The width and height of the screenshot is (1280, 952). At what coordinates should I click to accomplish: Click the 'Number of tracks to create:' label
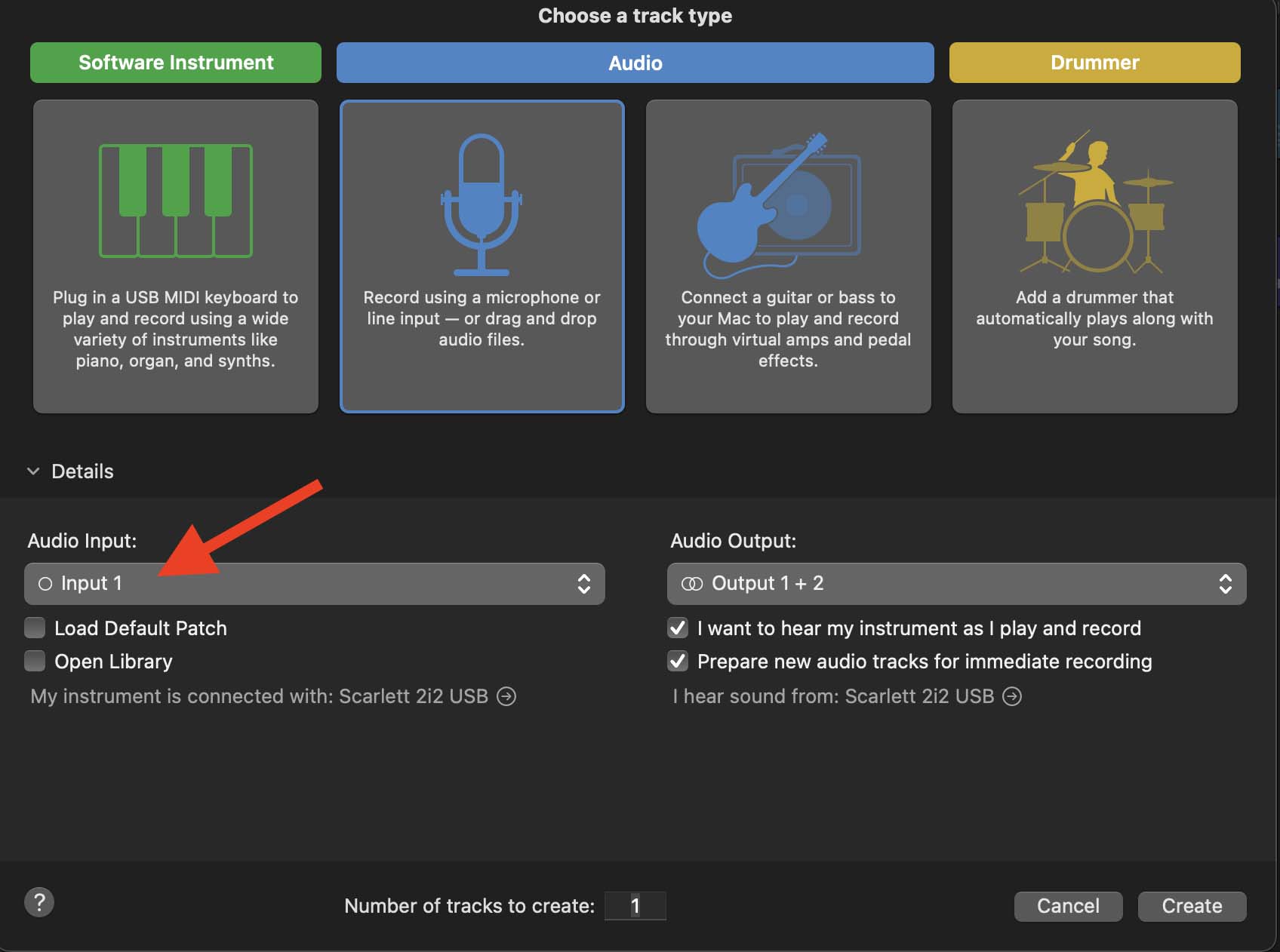(x=469, y=906)
